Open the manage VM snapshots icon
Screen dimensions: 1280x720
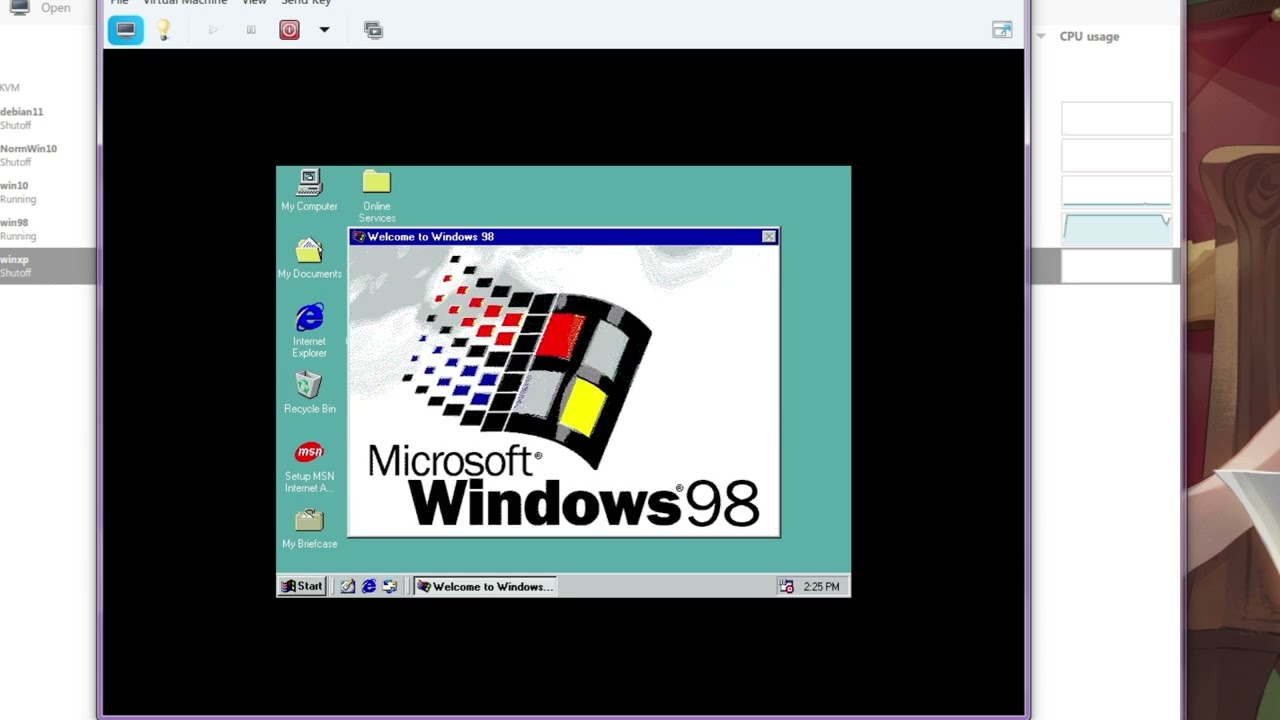pos(373,30)
